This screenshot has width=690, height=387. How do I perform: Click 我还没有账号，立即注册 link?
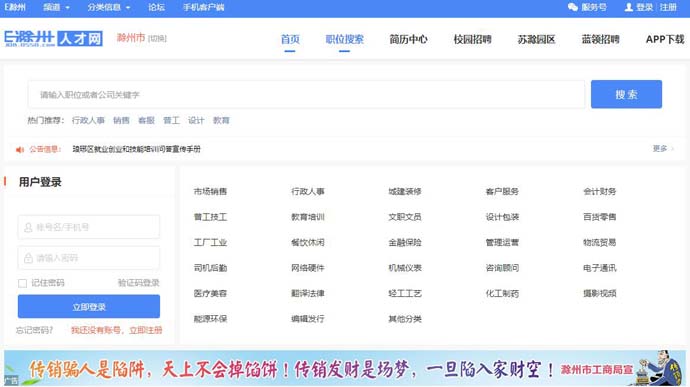pyautogui.click(x=117, y=330)
